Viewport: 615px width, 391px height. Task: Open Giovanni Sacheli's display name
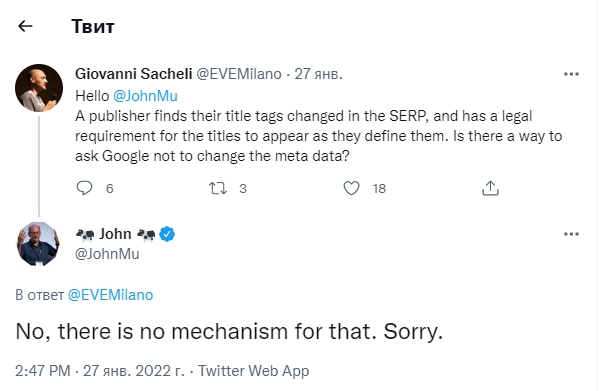pyautogui.click(x=133, y=74)
